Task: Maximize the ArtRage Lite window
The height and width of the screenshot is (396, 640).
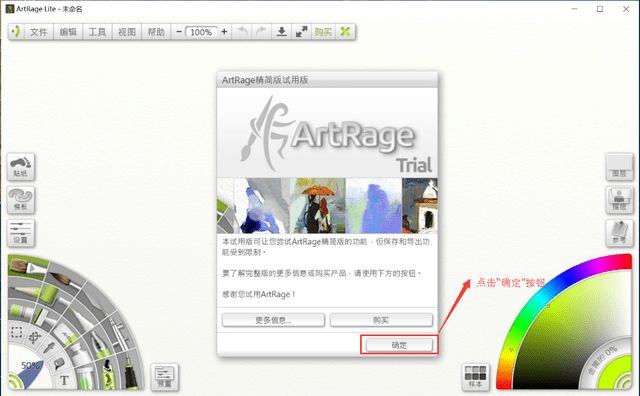Action: (x=600, y=9)
